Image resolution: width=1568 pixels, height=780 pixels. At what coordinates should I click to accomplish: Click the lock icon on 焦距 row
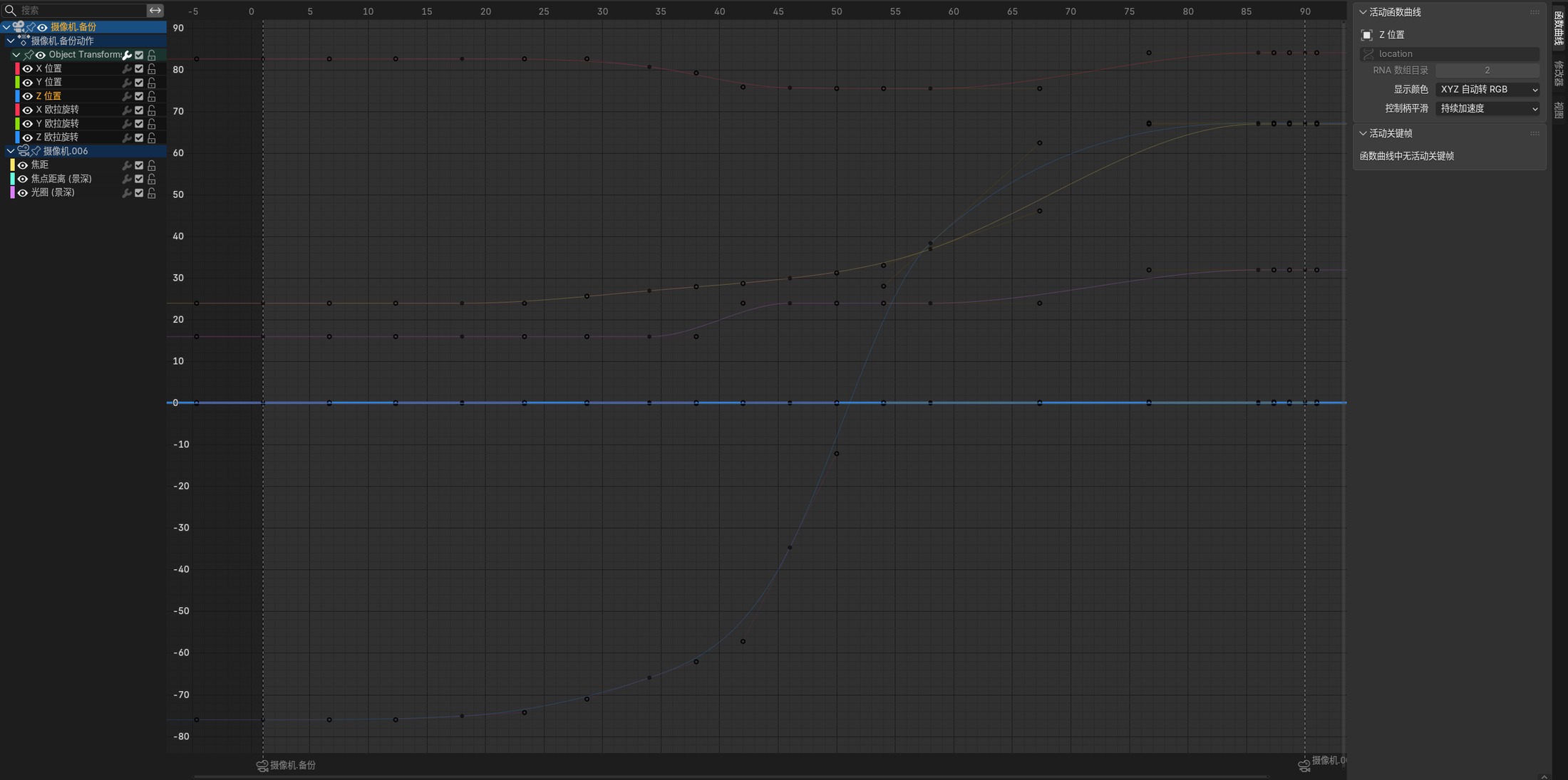[x=151, y=165]
